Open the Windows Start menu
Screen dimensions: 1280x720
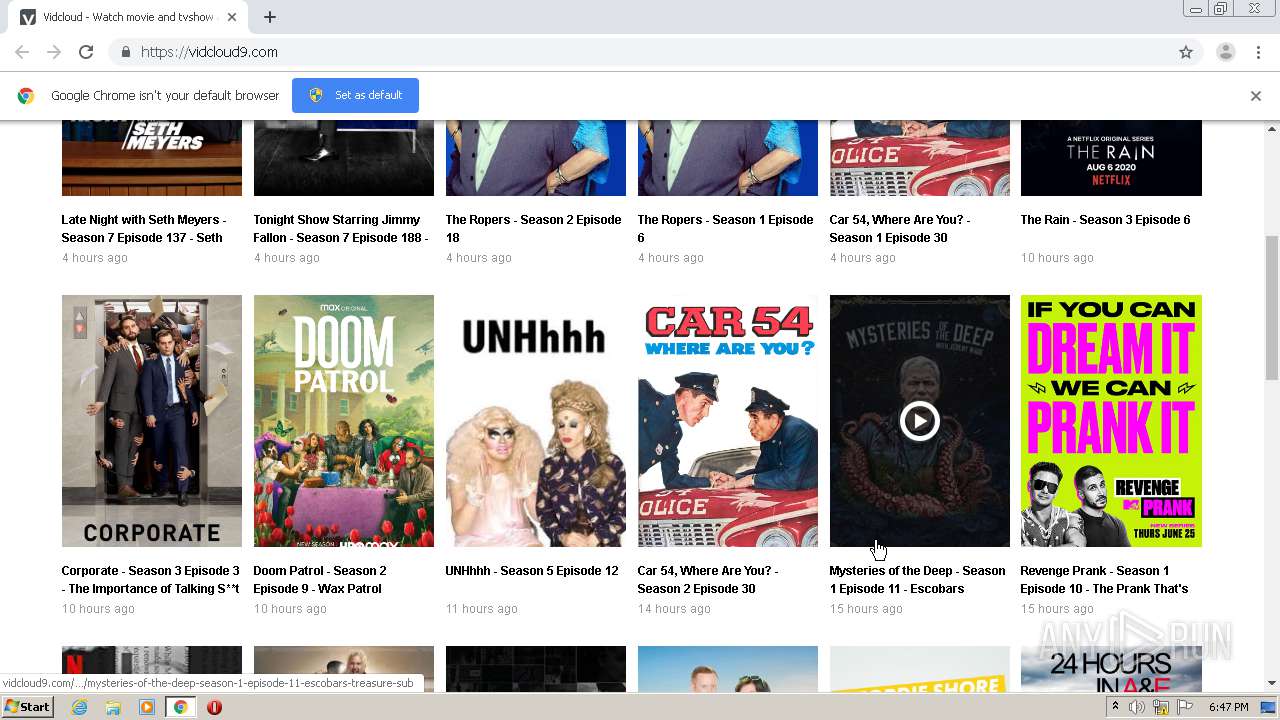(x=27, y=707)
